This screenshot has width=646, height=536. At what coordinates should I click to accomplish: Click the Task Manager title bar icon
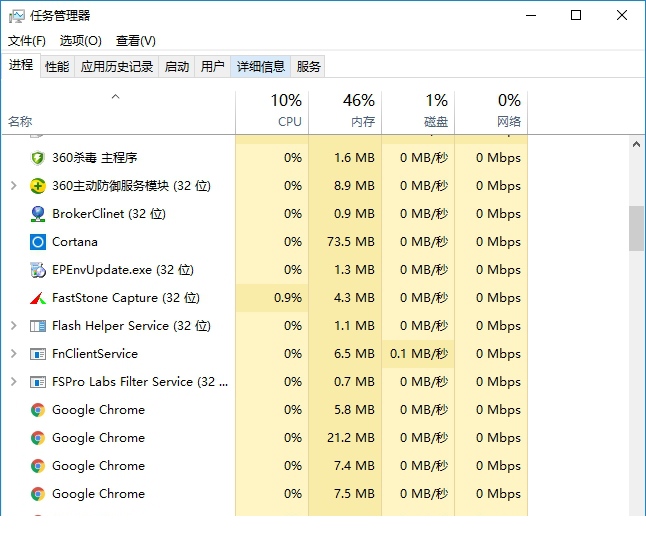coord(16,16)
